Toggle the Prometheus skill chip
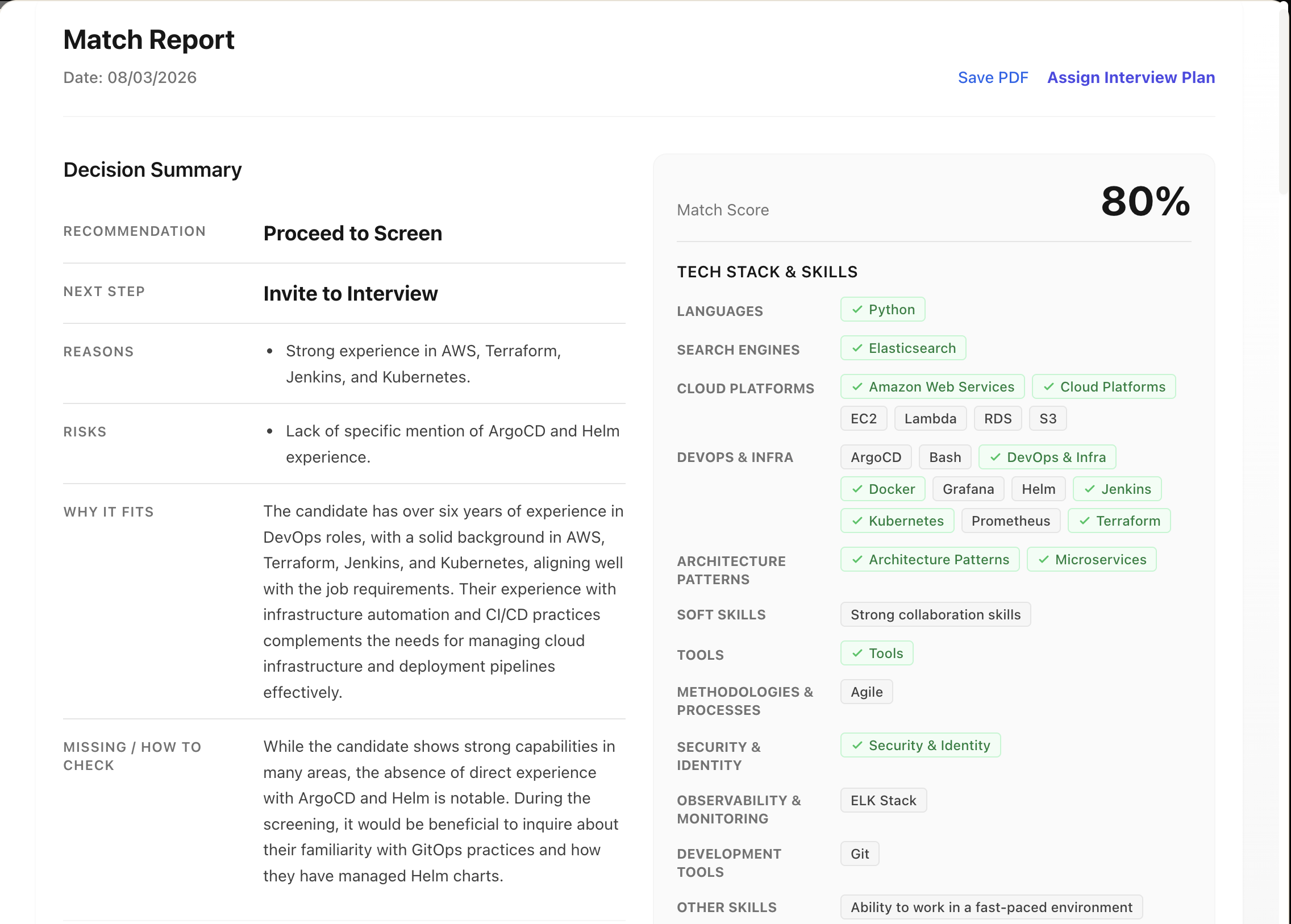The height and width of the screenshot is (924, 1291). pyautogui.click(x=1011, y=520)
